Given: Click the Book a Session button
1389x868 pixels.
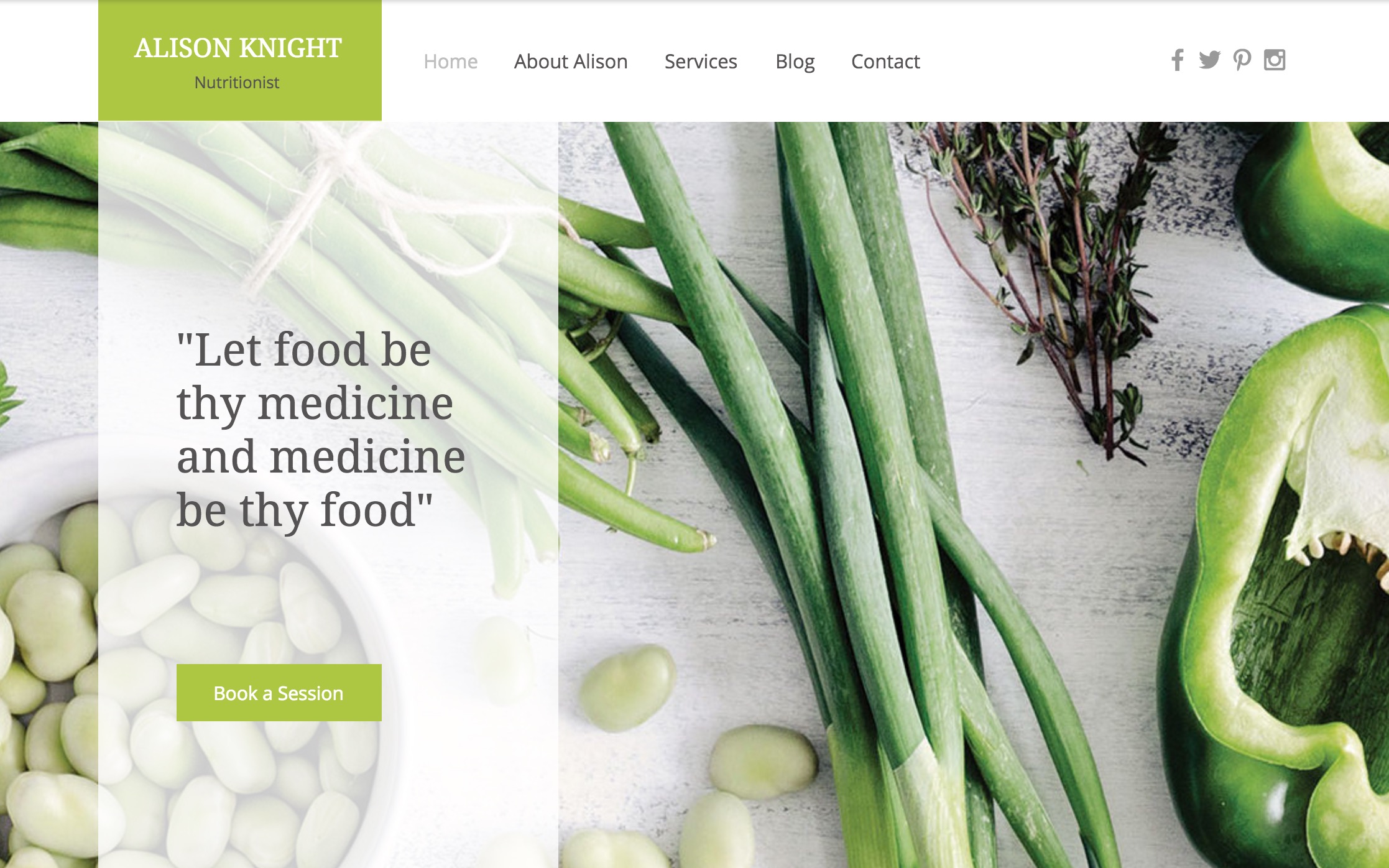Looking at the screenshot, I should tap(279, 693).
